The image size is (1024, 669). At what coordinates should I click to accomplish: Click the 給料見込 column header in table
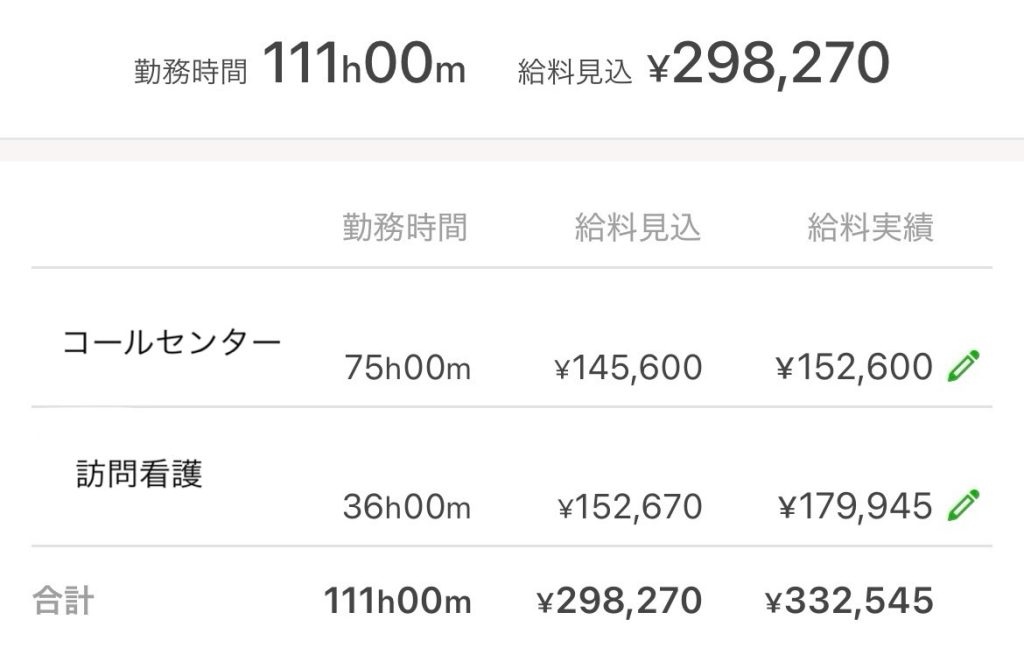638,228
